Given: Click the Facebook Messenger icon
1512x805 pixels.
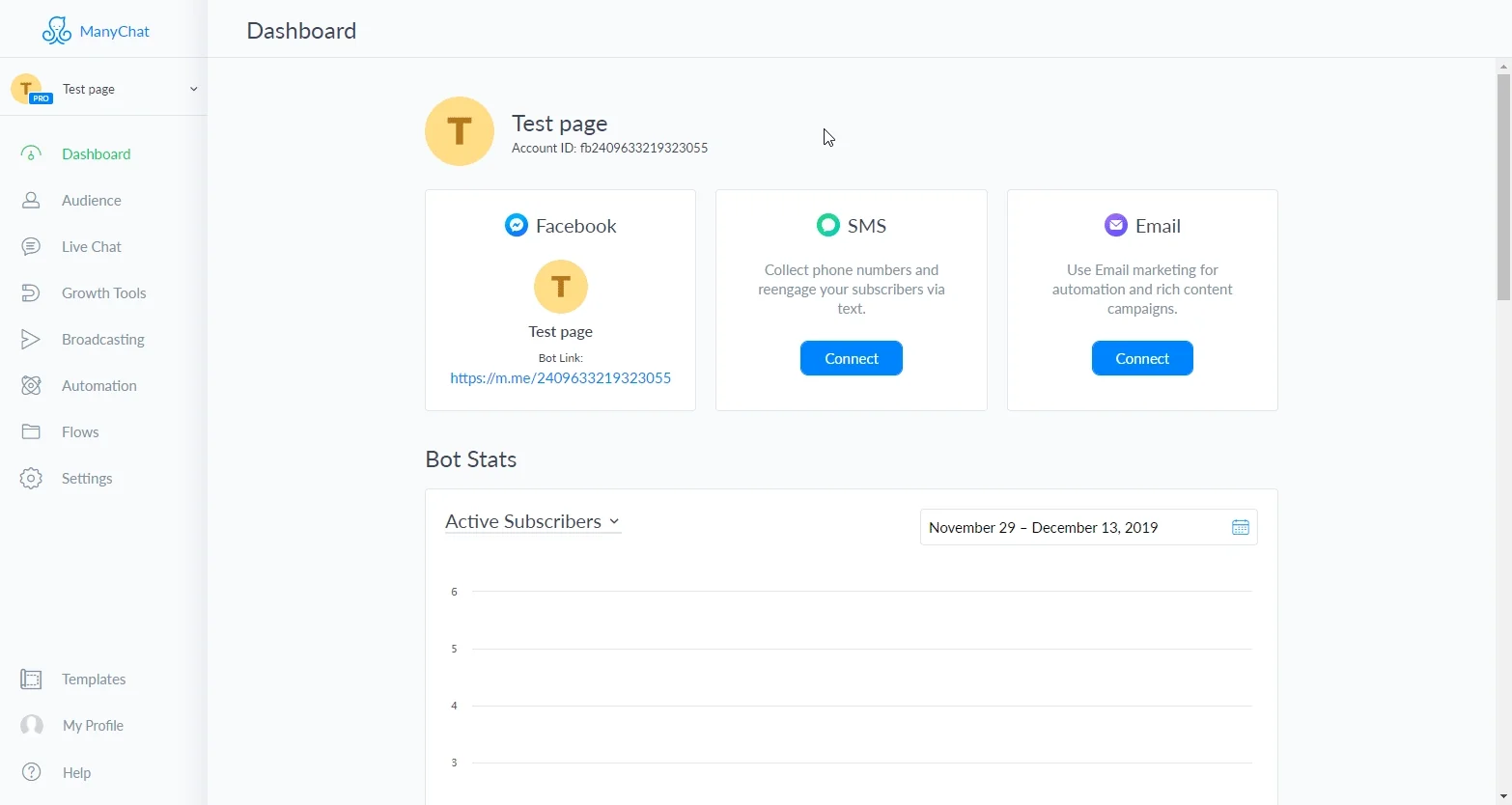Looking at the screenshot, I should coord(517,225).
